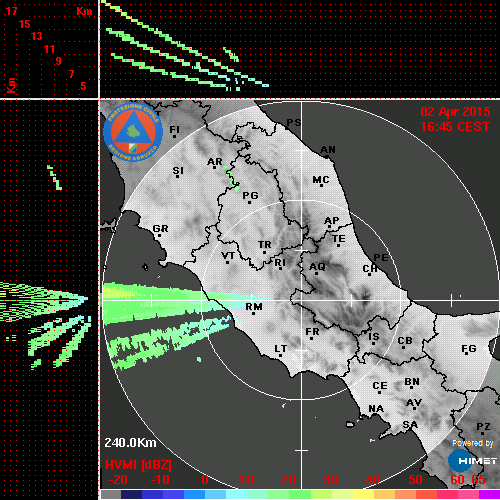The height and width of the screenshot is (500, 500).
Task: Click the Protezione Civile Regione Abruzzo logo
Action: [133, 132]
